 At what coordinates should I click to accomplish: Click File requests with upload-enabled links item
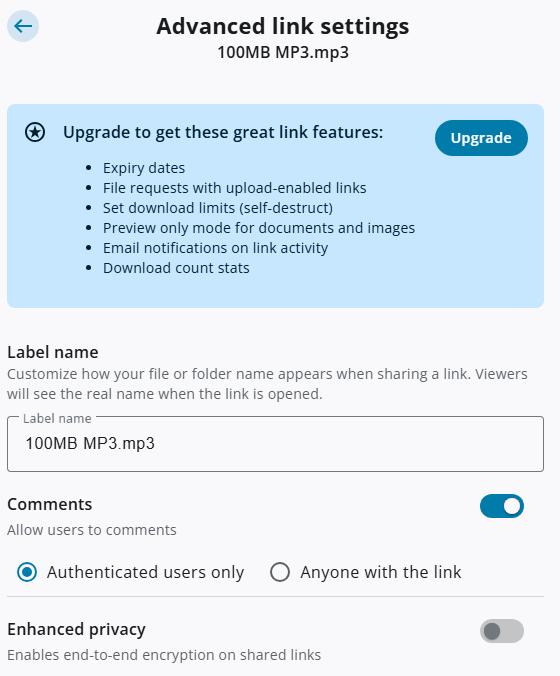point(235,188)
